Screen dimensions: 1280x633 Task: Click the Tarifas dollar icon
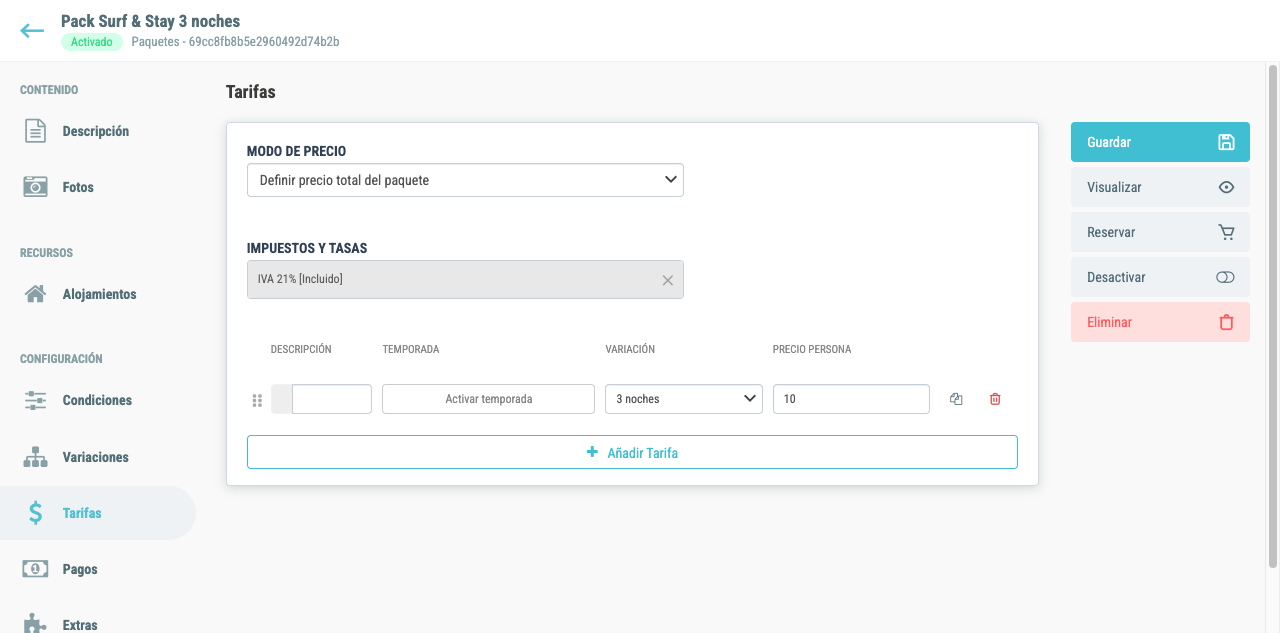(36, 513)
